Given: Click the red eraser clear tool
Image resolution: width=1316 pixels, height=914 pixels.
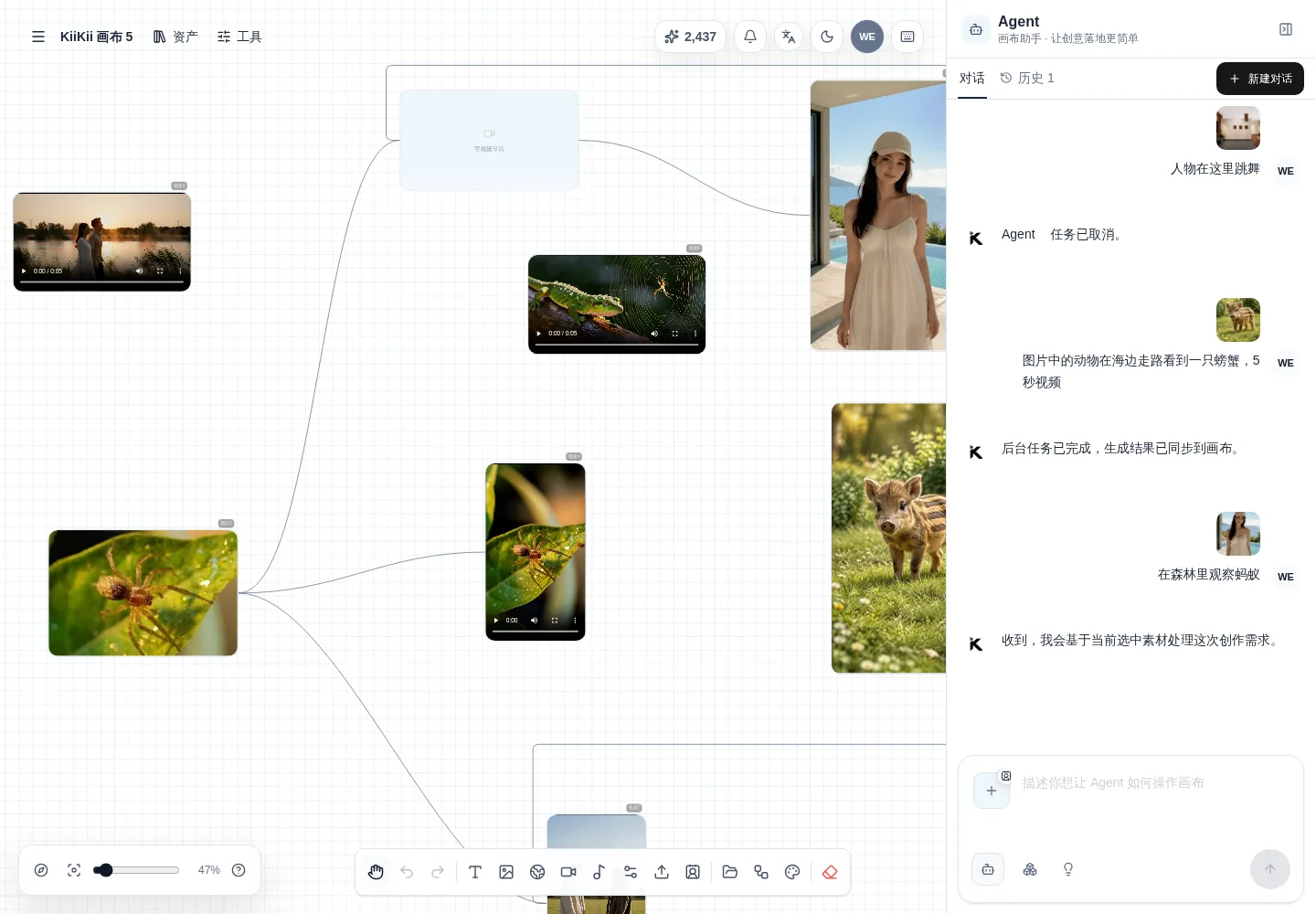Looking at the screenshot, I should coord(830,872).
